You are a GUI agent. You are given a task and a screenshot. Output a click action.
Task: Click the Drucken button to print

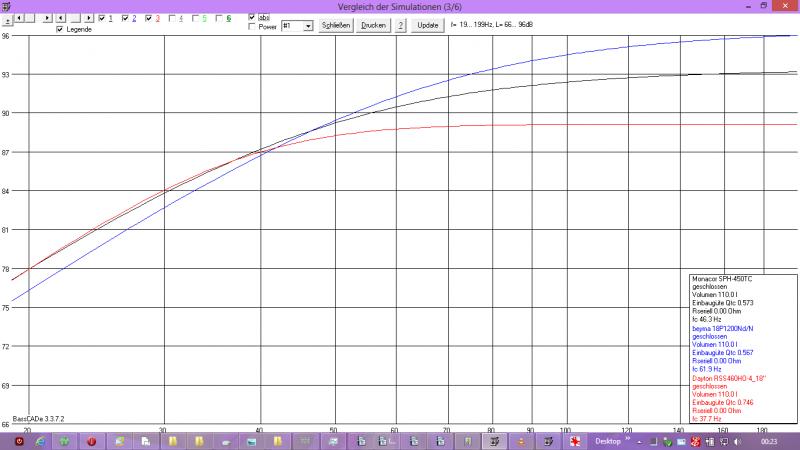coord(373,25)
